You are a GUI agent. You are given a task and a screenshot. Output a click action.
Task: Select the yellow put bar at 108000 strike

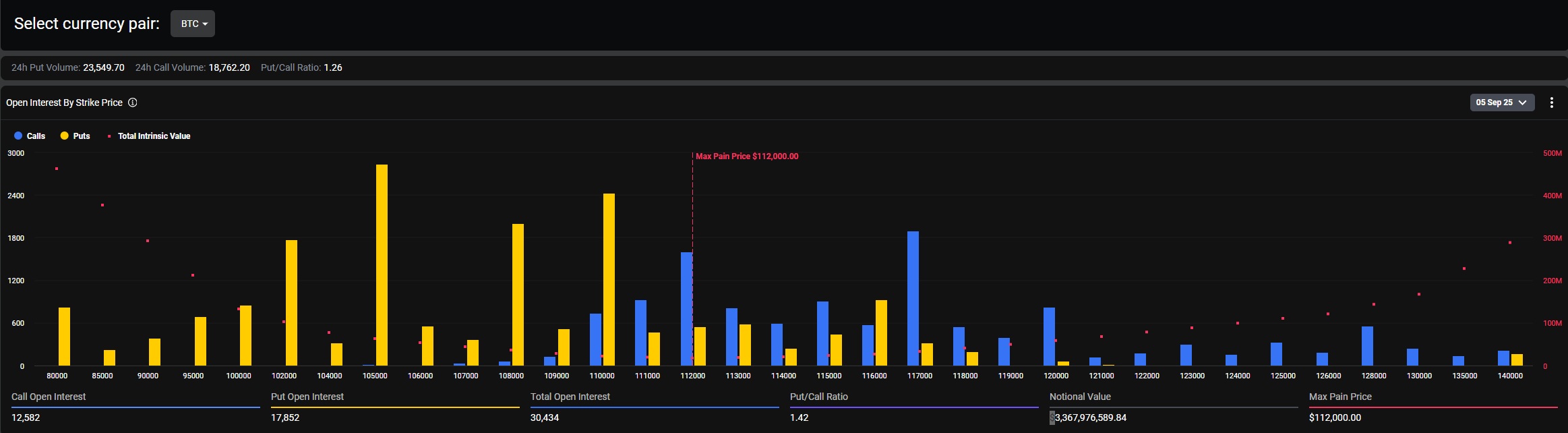518,295
